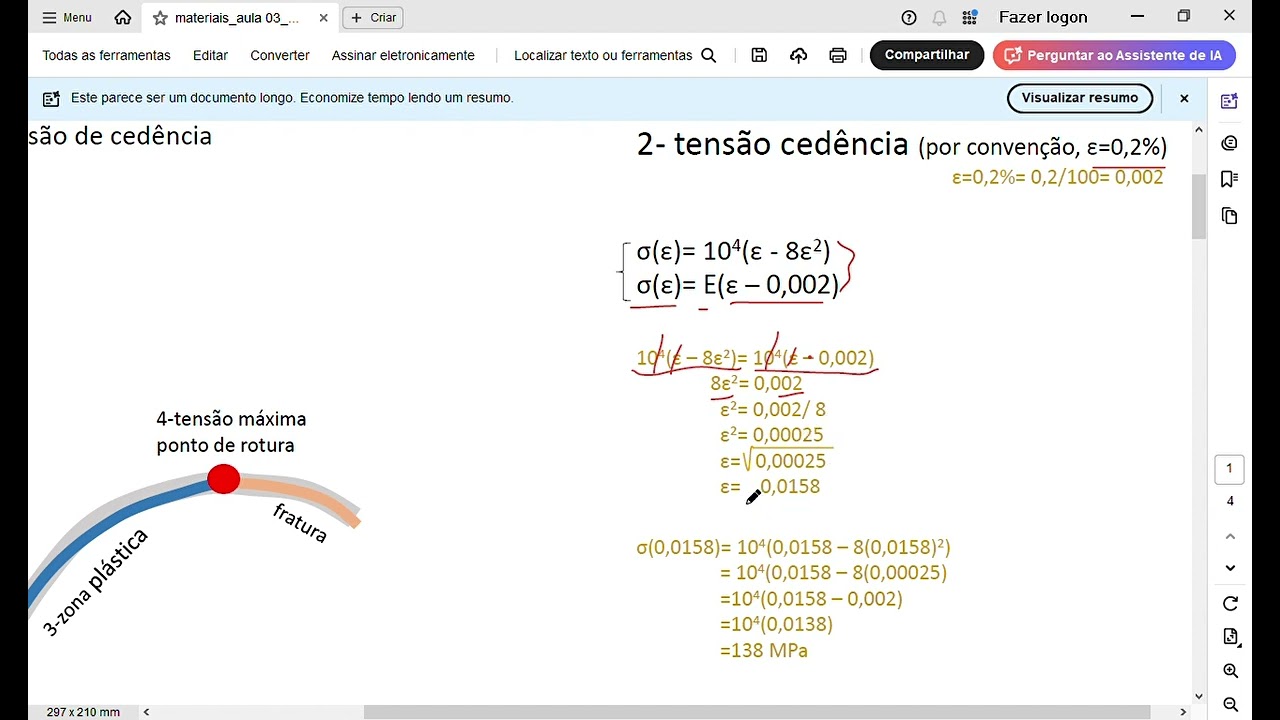Click the zoom in magnifier icon
Viewport: 1280px width, 720px height.
[x=1230, y=671]
